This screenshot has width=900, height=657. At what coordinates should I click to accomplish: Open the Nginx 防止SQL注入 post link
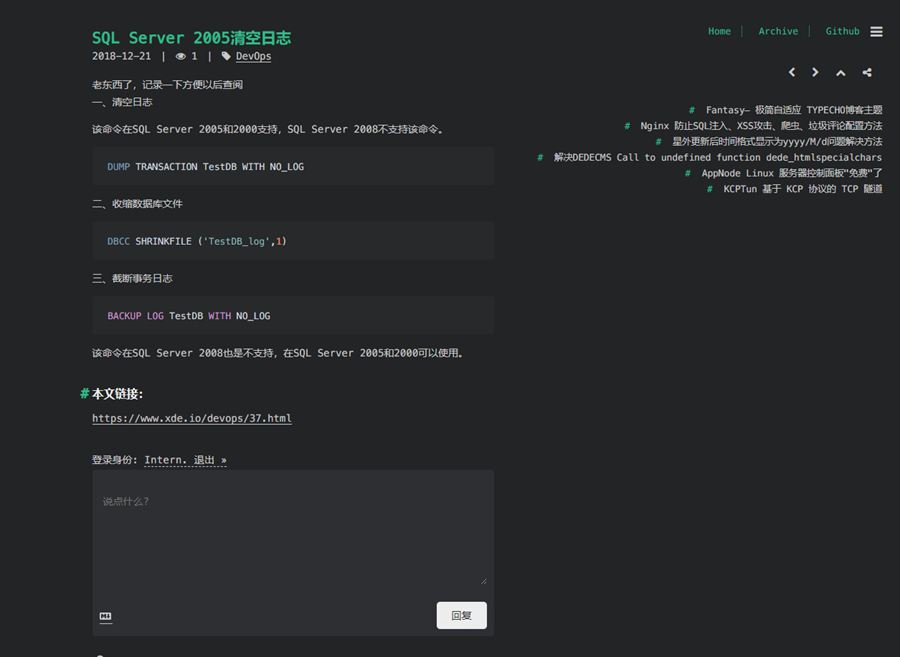click(x=761, y=126)
